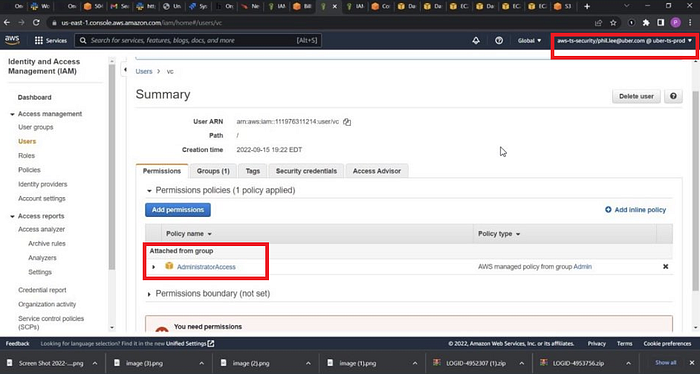700x374 pixels.
Task: Open the Global region dropdown
Action: (529, 41)
